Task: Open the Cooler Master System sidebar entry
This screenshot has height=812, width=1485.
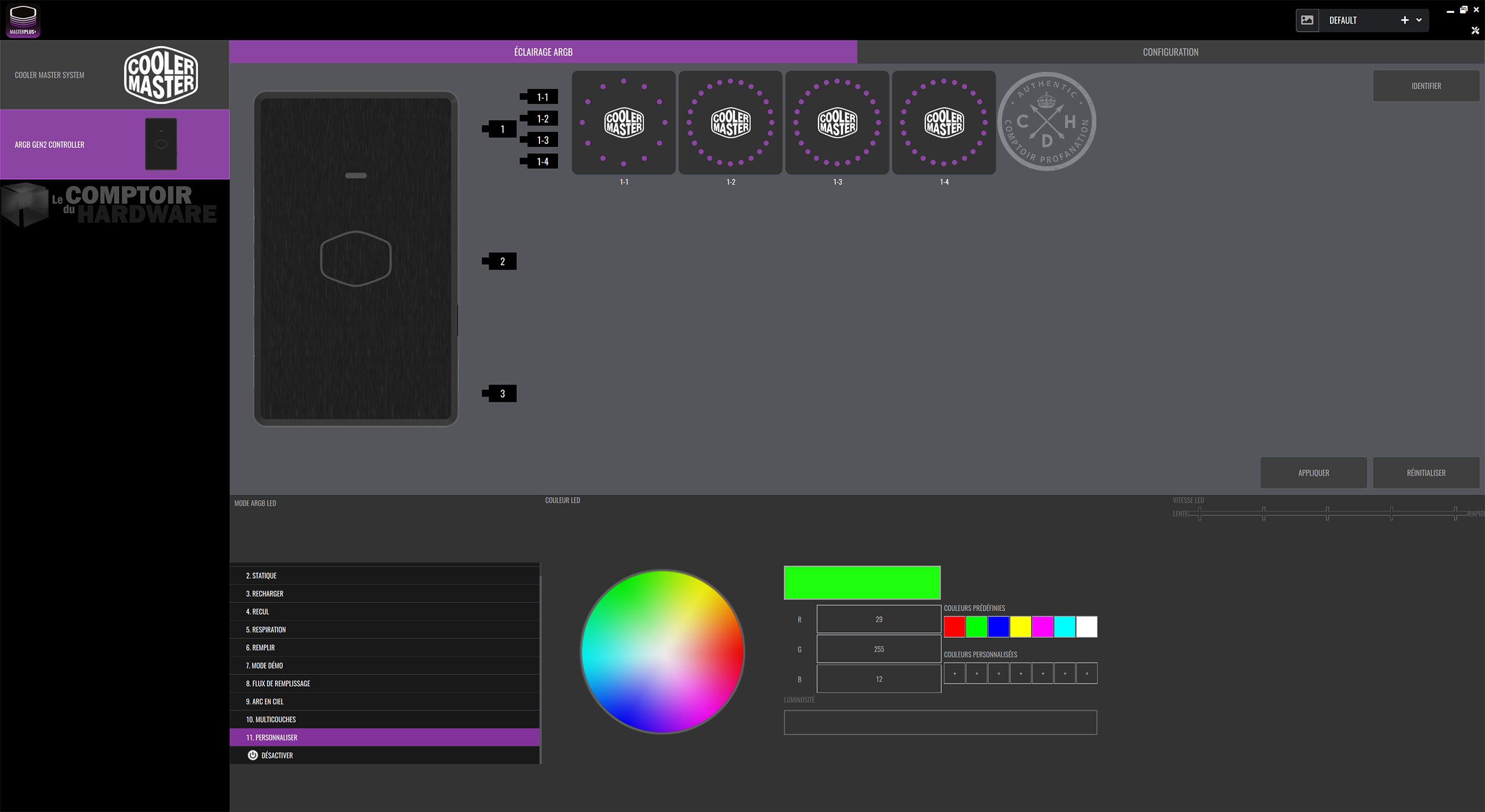Action: click(114, 75)
